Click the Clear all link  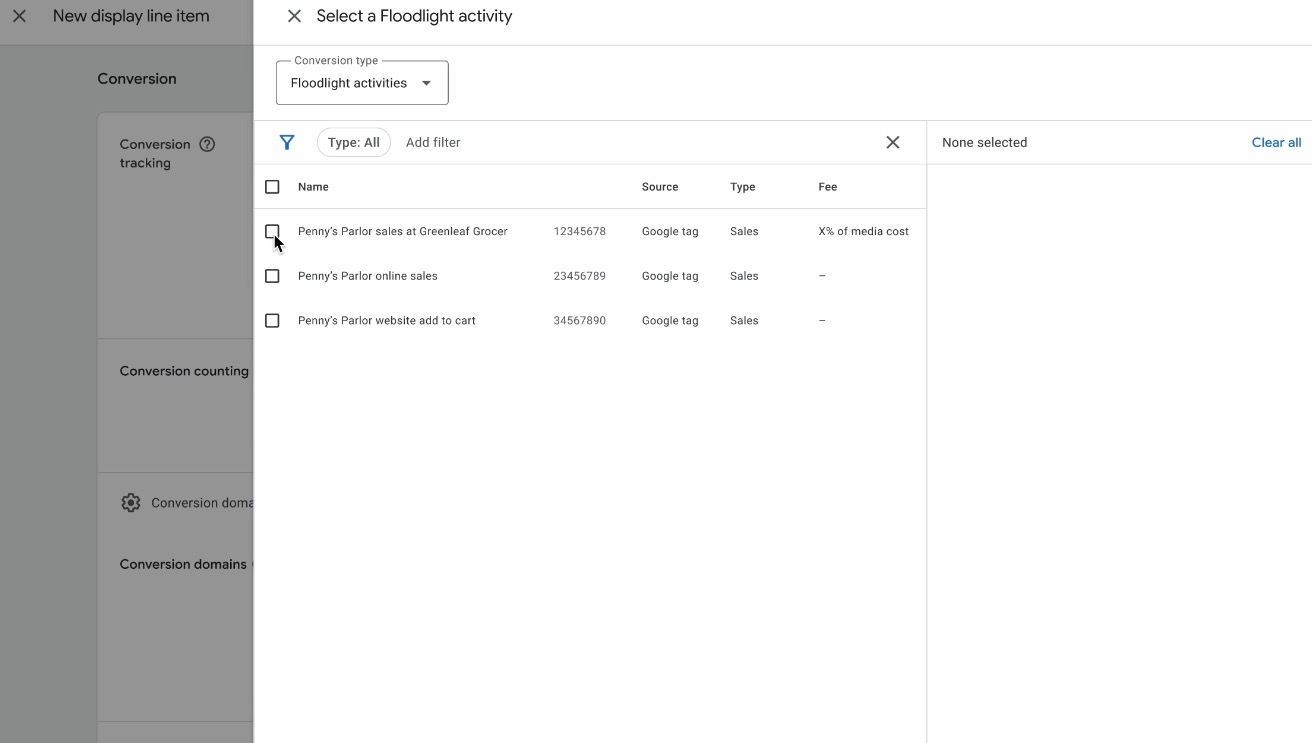(x=1276, y=142)
